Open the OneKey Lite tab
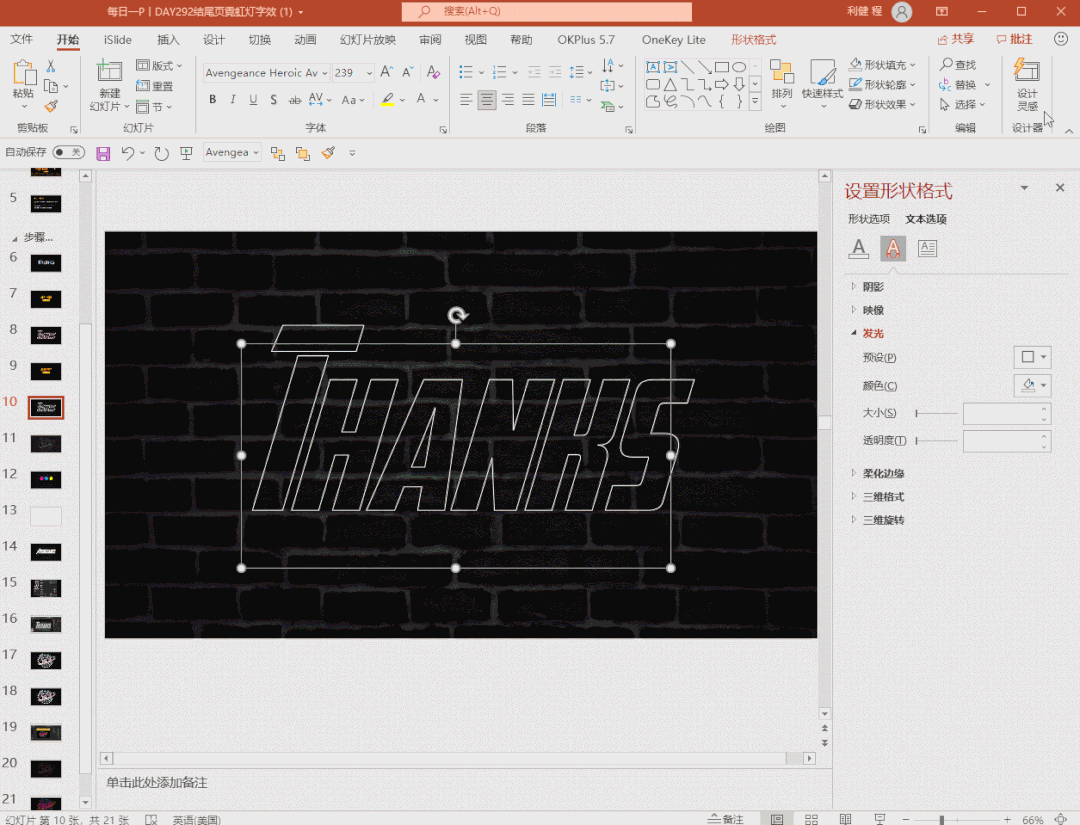 click(674, 40)
